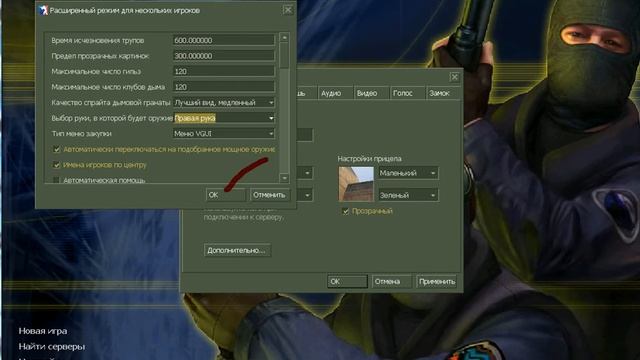Click 'Дополнительно...' button

[237, 250]
